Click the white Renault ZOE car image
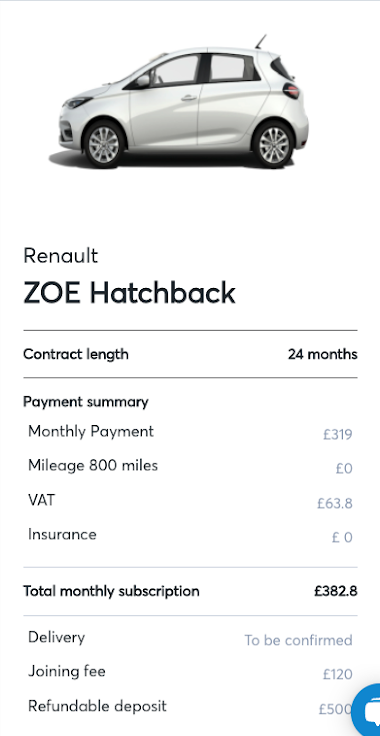Screen dimensions: 380x736 point(183,102)
